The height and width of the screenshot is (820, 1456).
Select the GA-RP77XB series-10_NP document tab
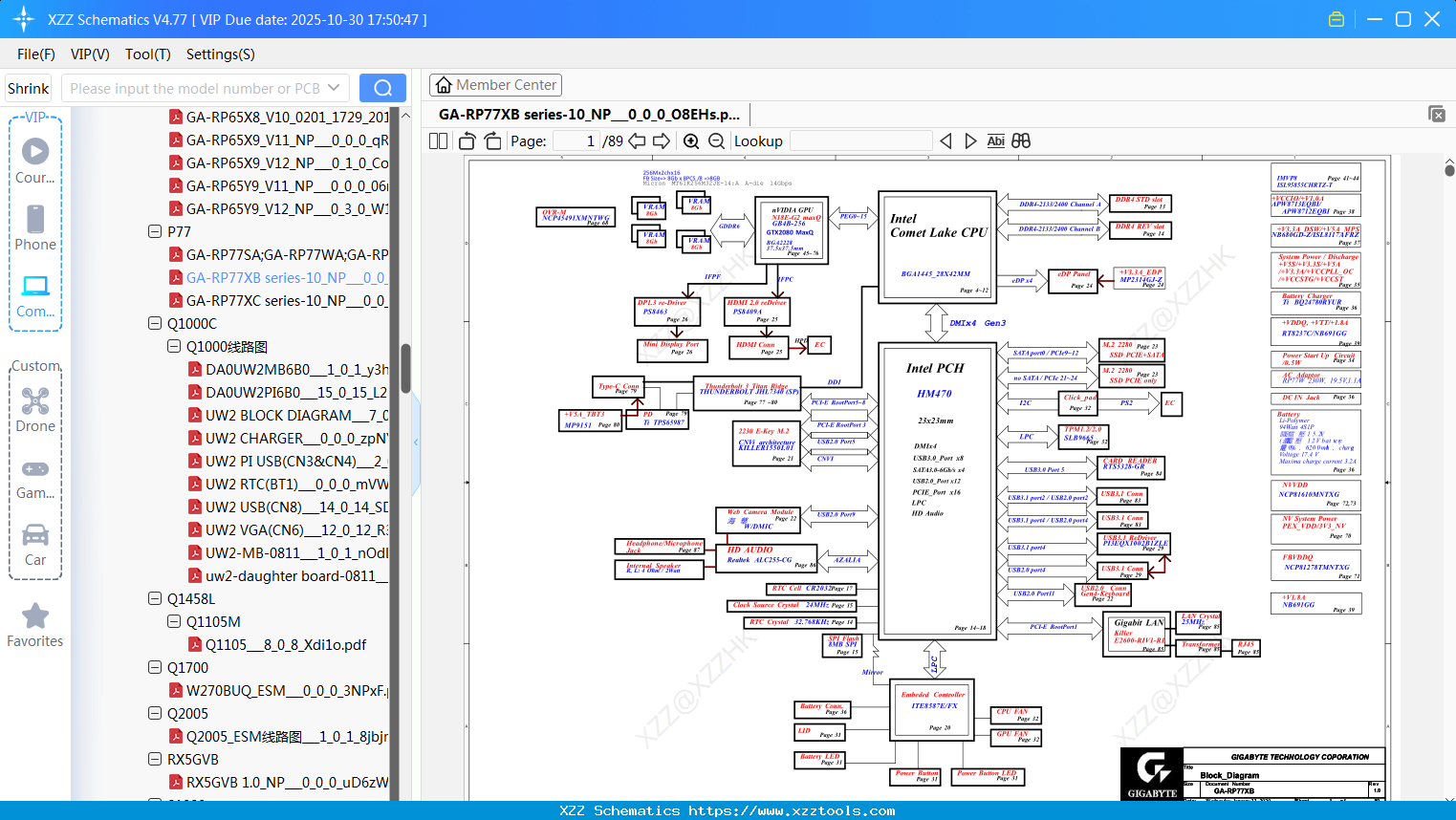589,115
